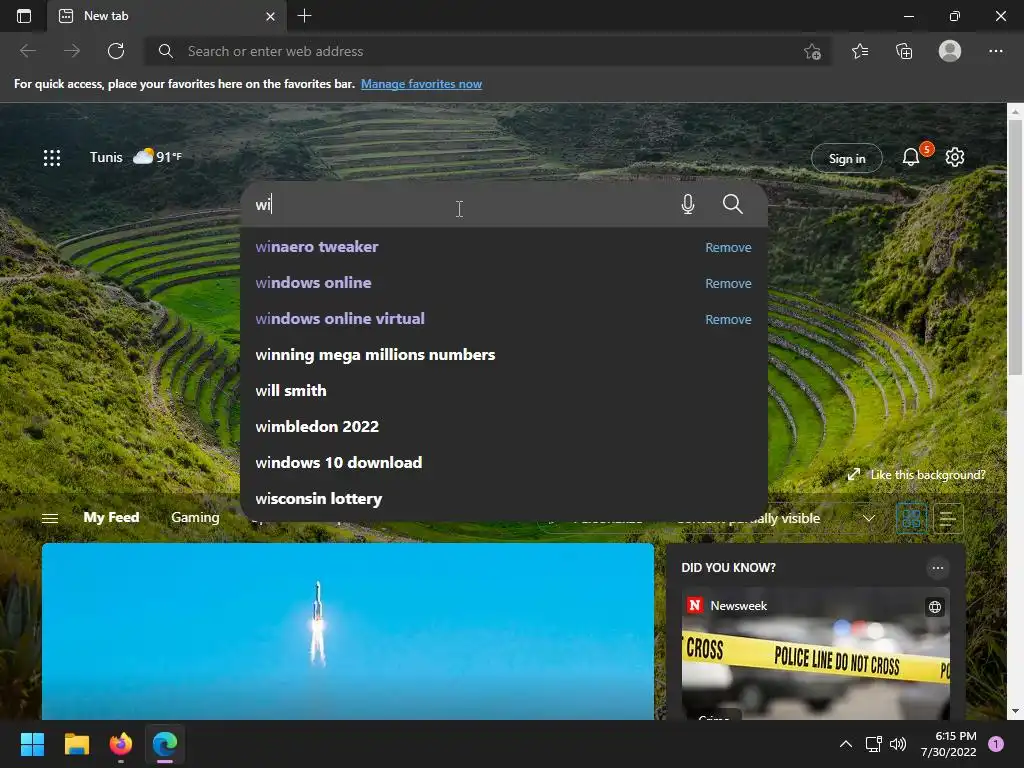1024x768 pixels.
Task: Add this page to favorites star
Action: (812, 52)
